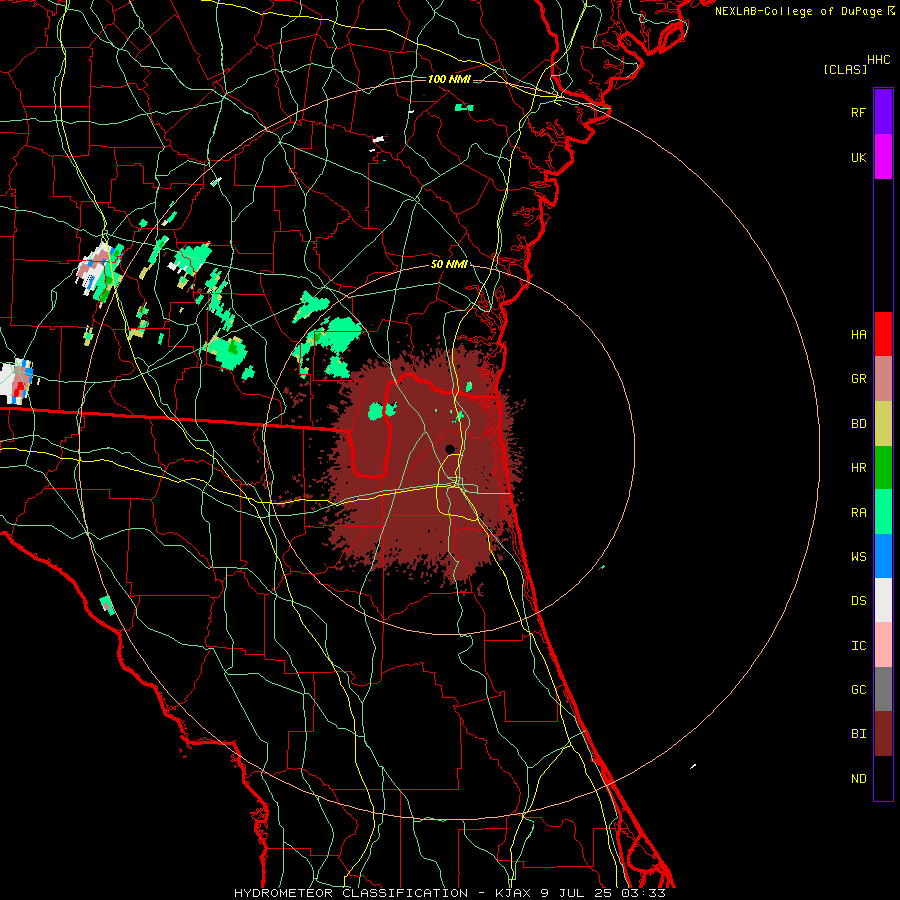Click the WS legend label

858,556
